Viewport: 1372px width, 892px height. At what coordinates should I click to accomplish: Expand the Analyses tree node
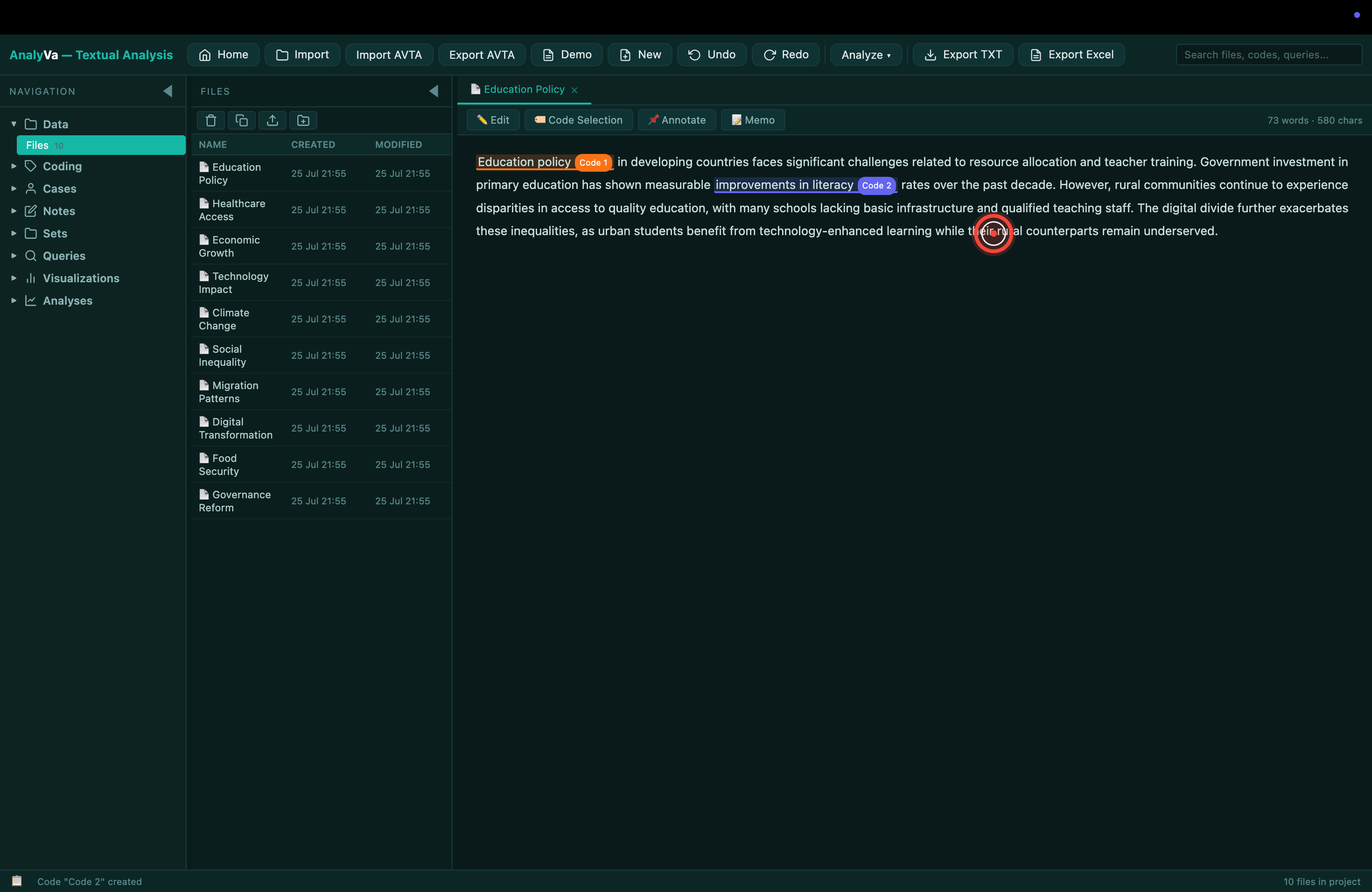tap(14, 301)
